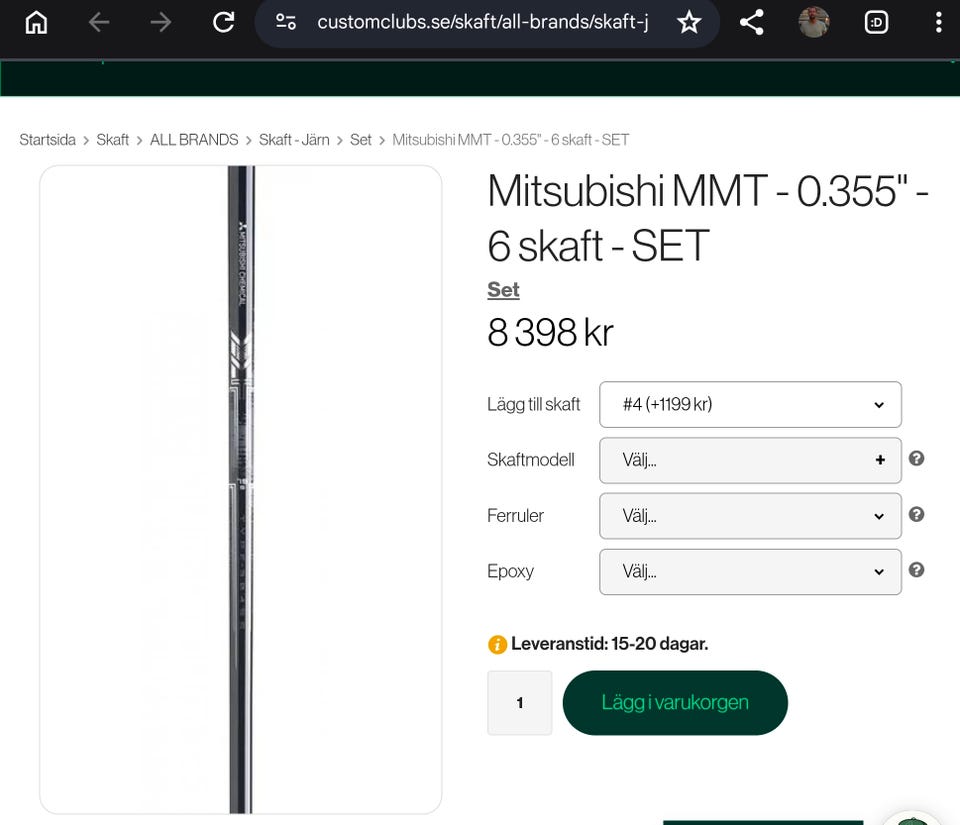960x825 pixels.
Task: Open the Skaft breadcrumb link
Action: [113, 140]
